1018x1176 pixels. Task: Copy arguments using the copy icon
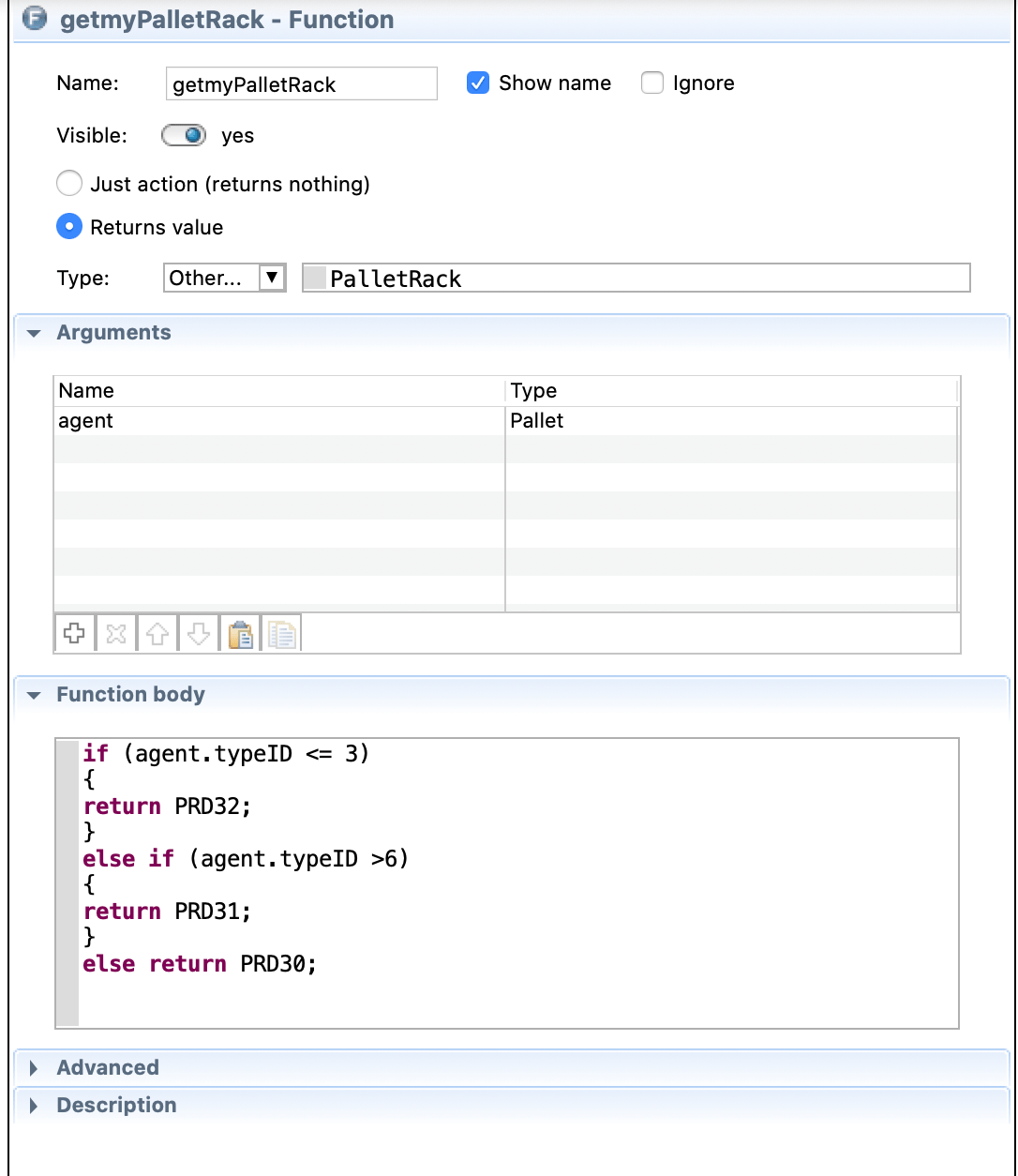tap(281, 635)
